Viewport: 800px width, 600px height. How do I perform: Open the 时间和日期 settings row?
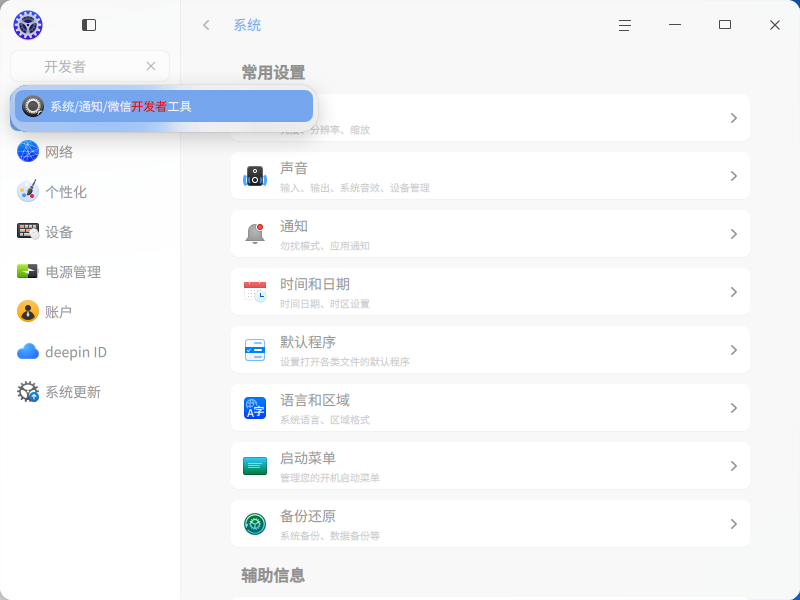coord(490,292)
